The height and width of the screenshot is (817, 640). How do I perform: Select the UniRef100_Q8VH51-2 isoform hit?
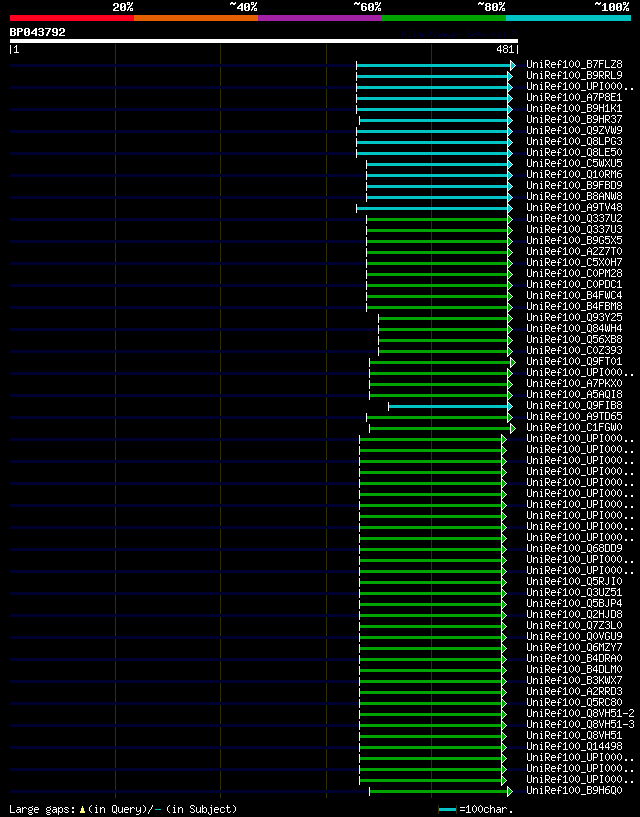coord(580,713)
